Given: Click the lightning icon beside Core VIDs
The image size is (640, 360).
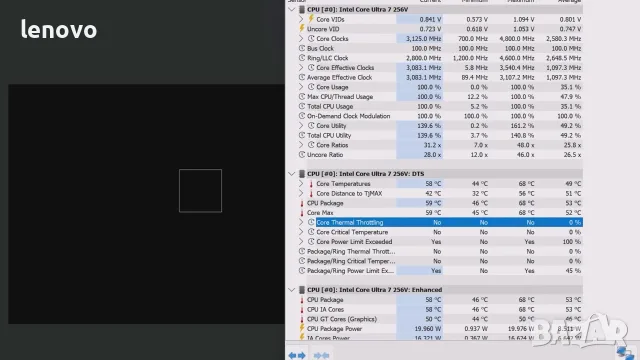Looking at the screenshot, I should point(311,19).
